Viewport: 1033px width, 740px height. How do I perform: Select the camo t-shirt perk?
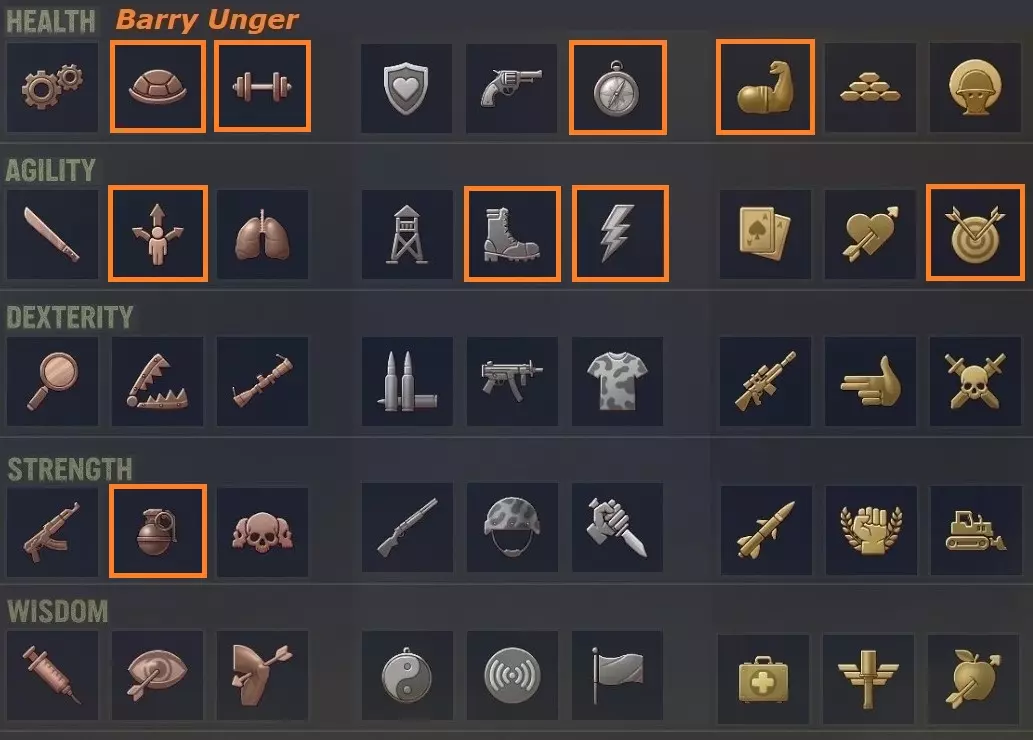click(x=617, y=381)
